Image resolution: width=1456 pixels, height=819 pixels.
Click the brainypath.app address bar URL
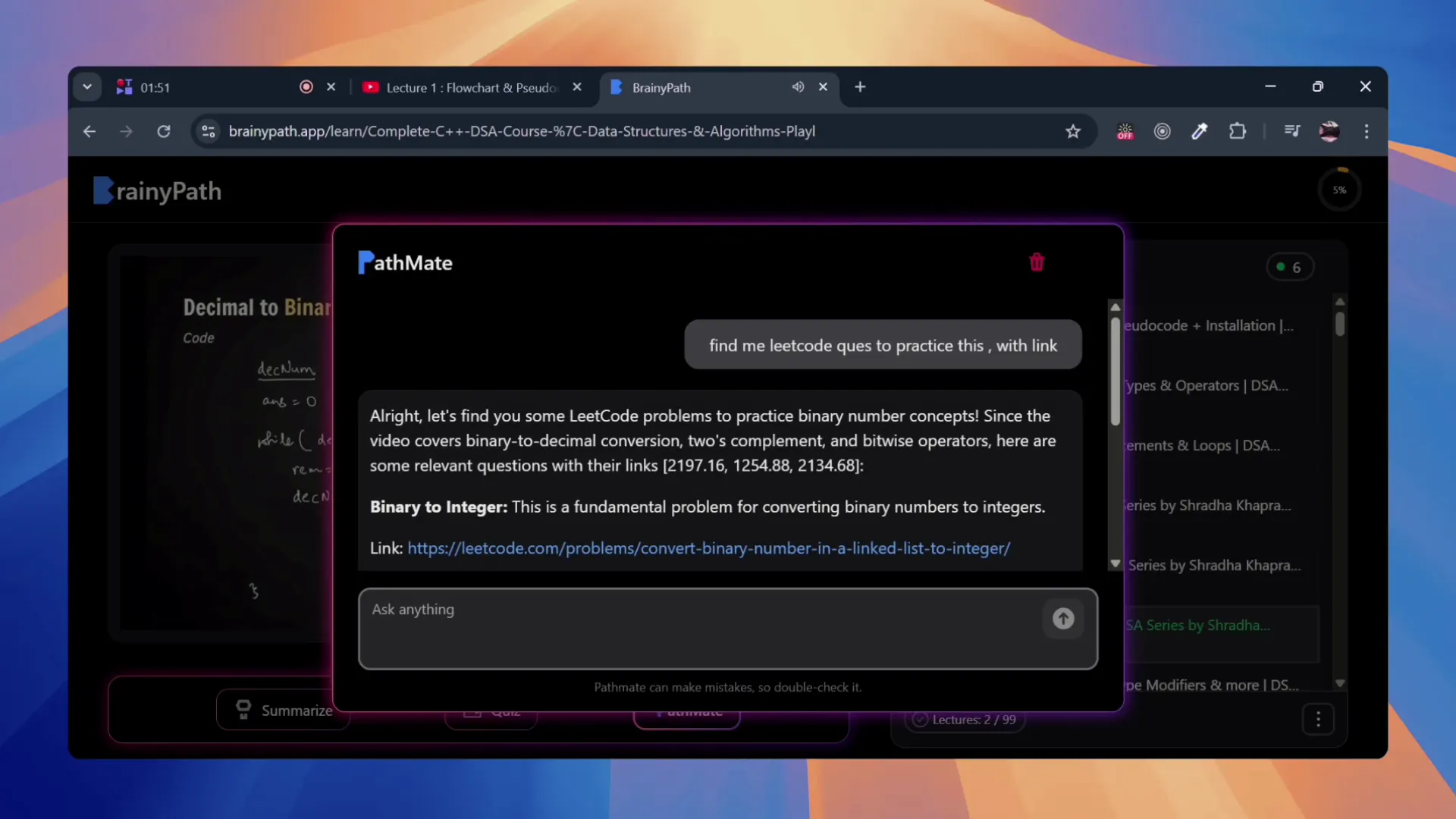tap(522, 131)
